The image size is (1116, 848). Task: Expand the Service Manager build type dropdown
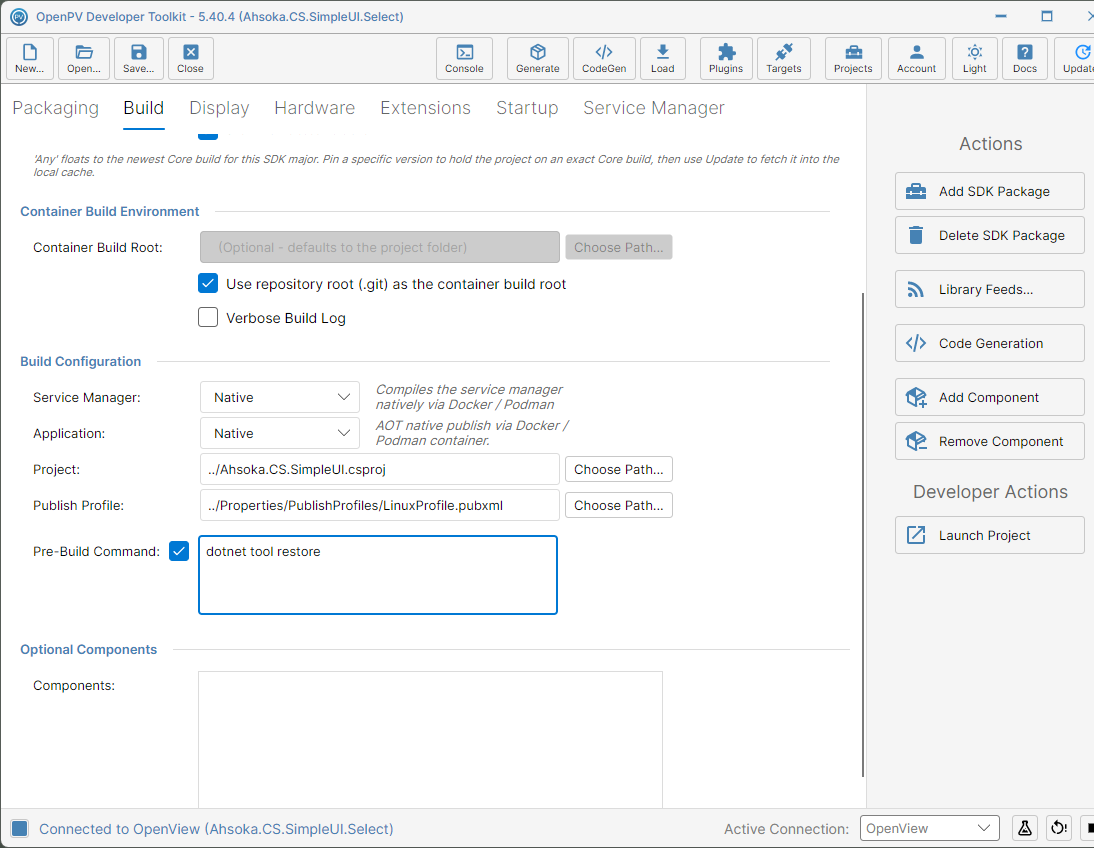280,397
